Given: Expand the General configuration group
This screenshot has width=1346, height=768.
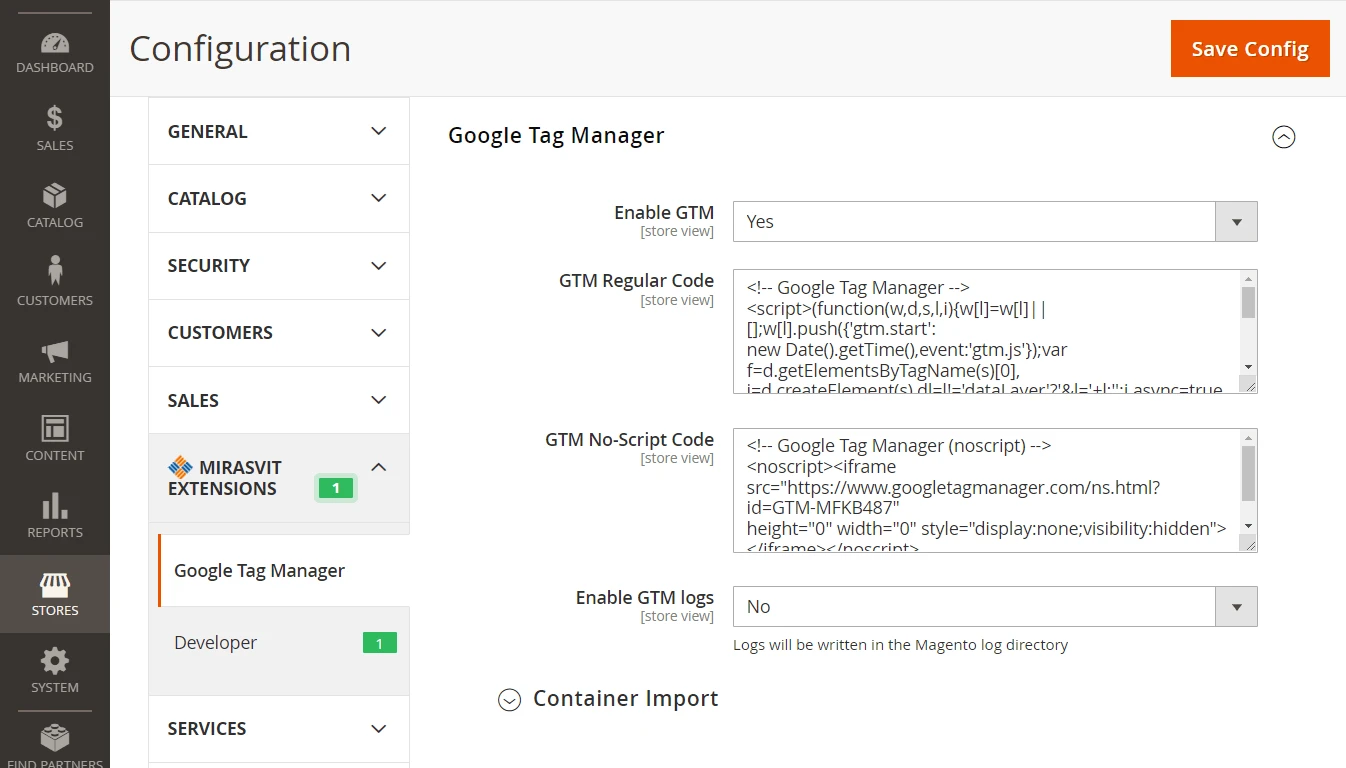Looking at the screenshot, I should pos(278,131).
